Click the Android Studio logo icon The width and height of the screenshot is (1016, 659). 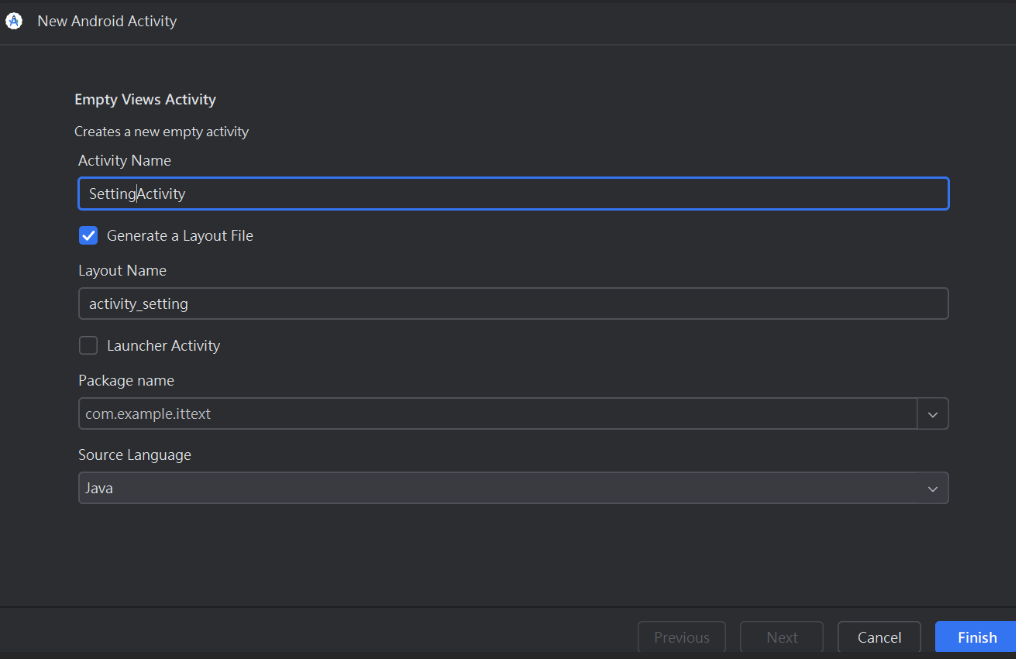pyautogui.click(x=14, y=21)
